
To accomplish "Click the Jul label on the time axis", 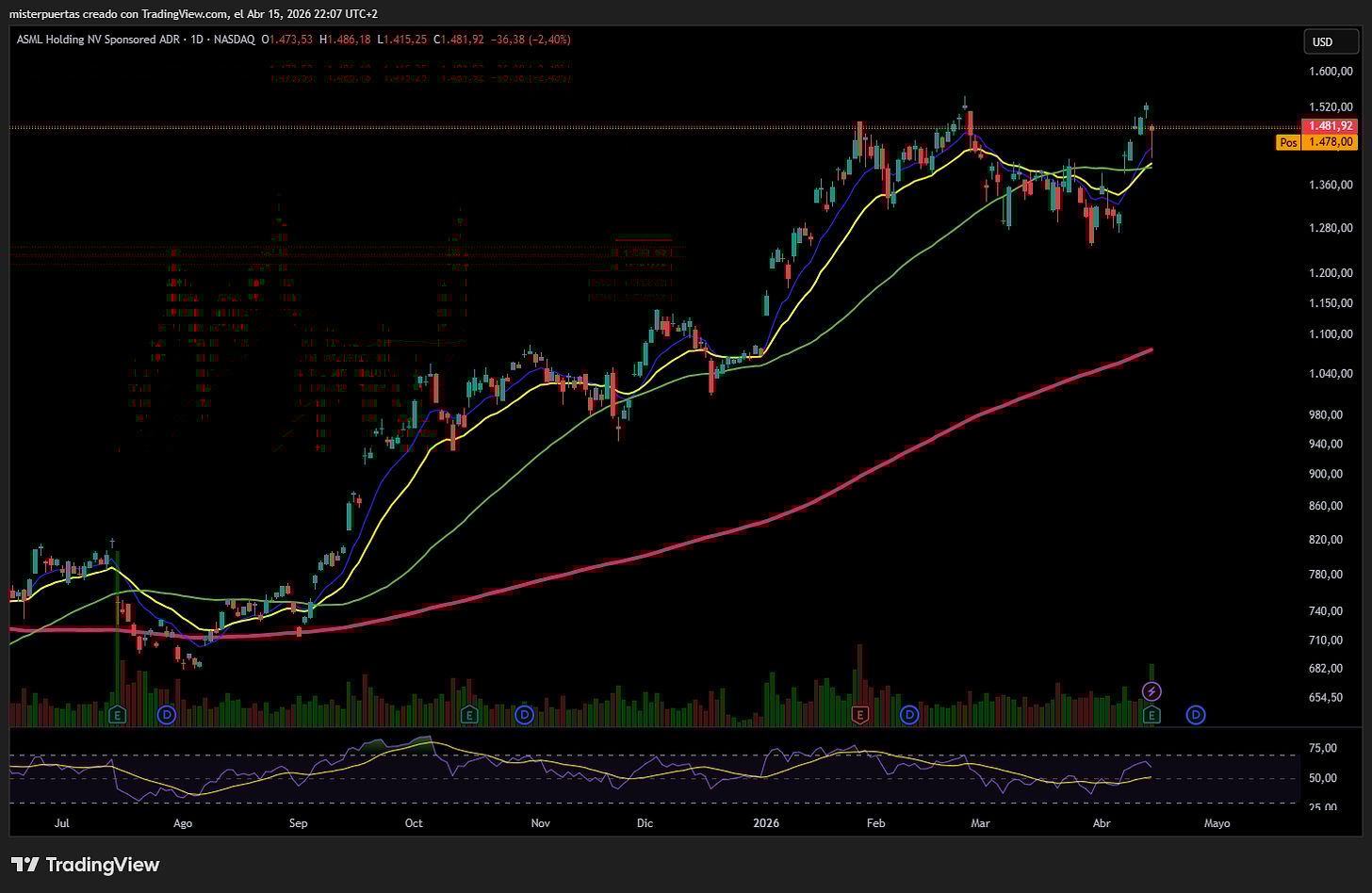I will pyautogui.click(x=62, y=823).
